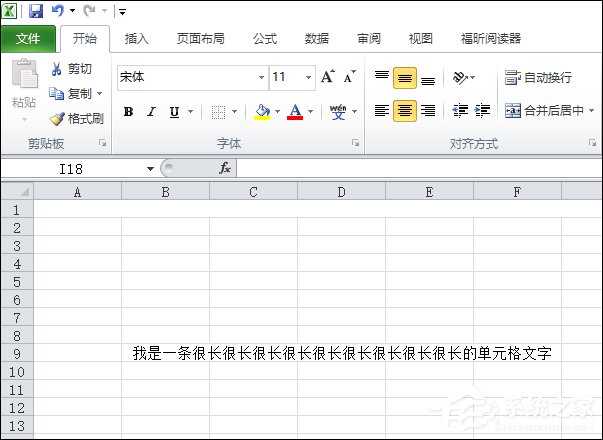Click the insert function fx icon
Screen dimensions: 603x440
click(x=225, y=168)
